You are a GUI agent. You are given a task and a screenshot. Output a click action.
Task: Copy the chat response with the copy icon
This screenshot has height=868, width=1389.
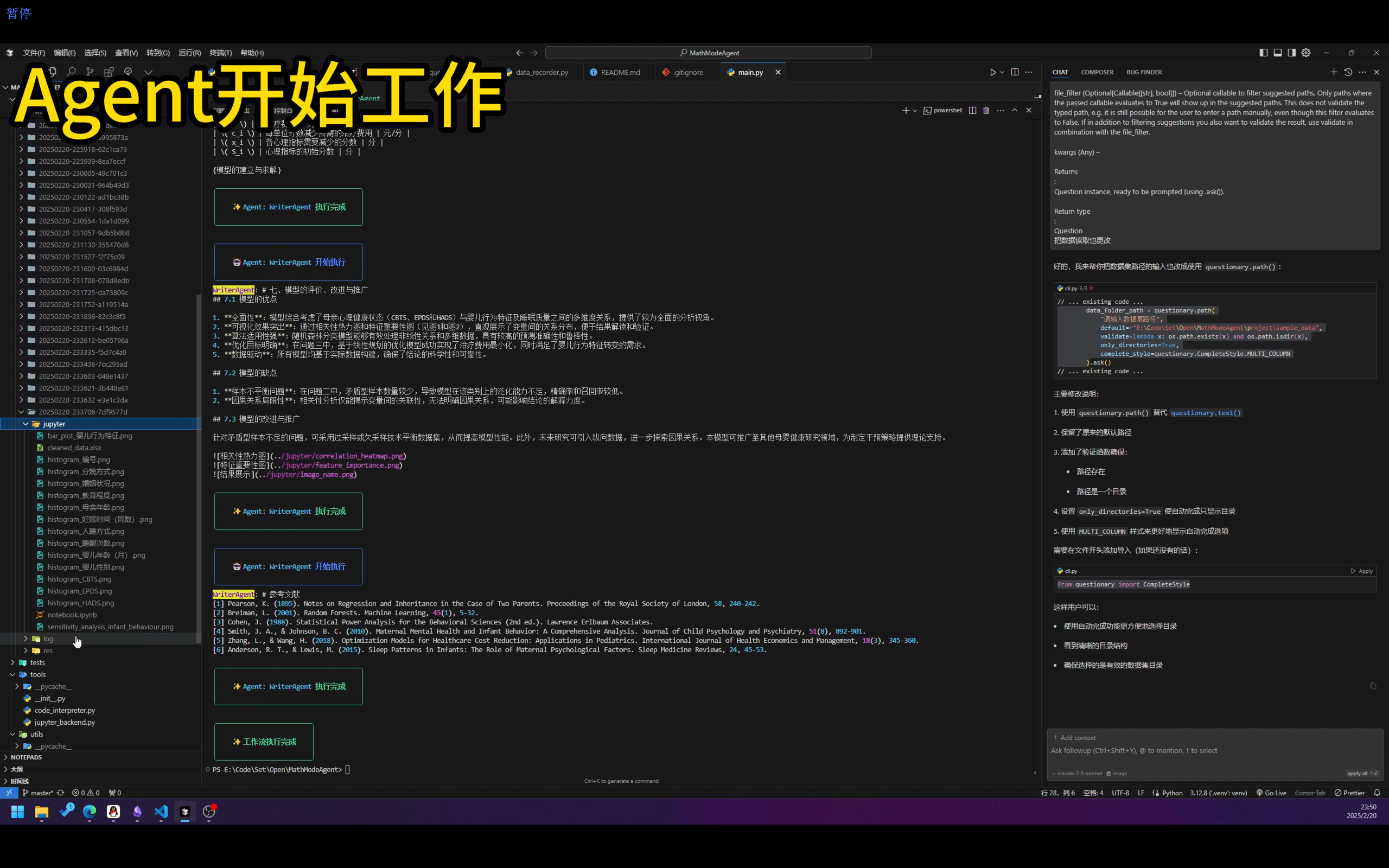point(1373,685)
